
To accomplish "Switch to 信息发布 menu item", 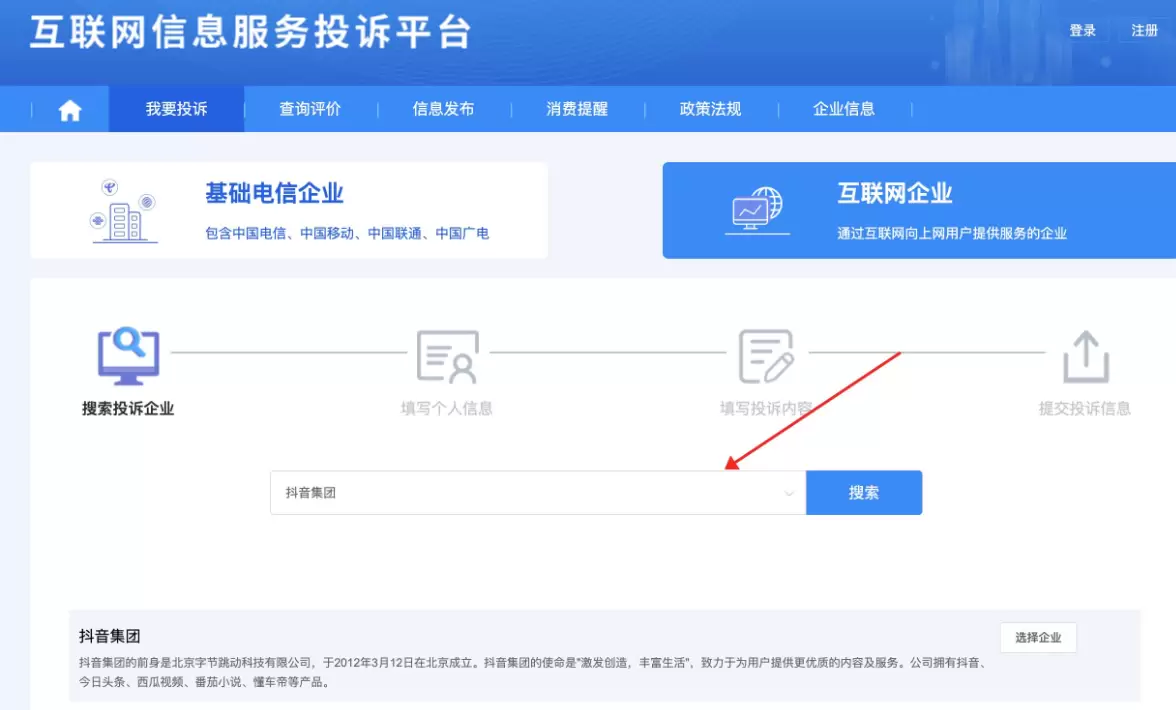I will [443, 109].
